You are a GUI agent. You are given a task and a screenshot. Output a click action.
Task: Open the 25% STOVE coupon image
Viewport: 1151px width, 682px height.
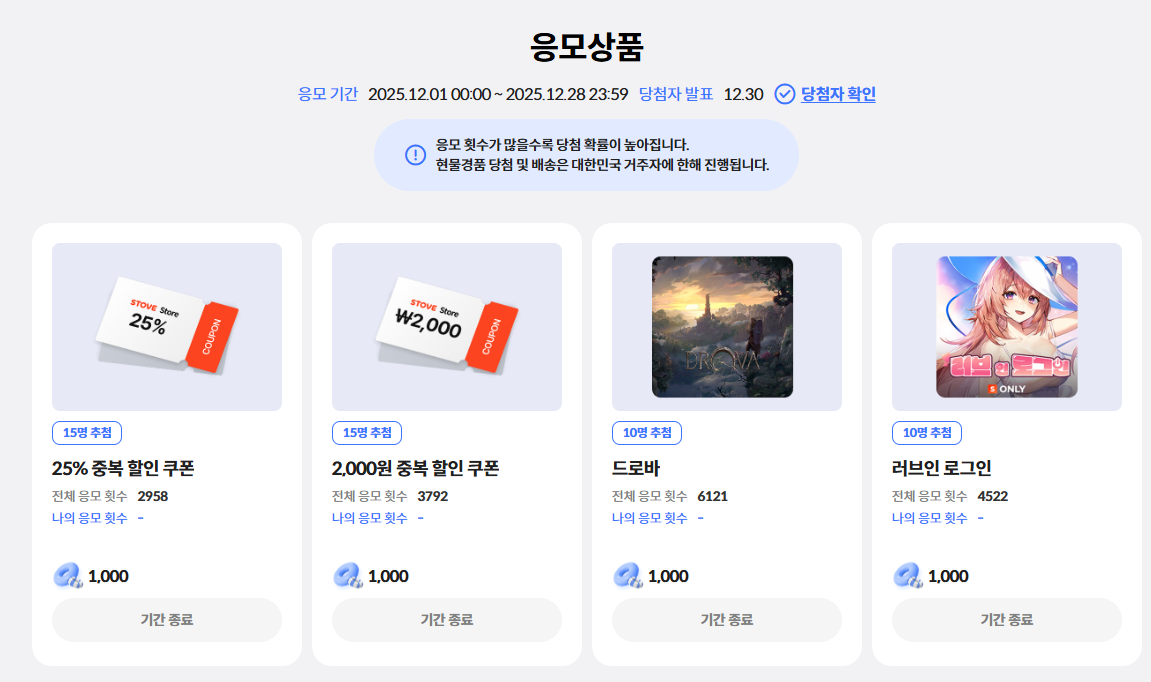tap(167, 327)
